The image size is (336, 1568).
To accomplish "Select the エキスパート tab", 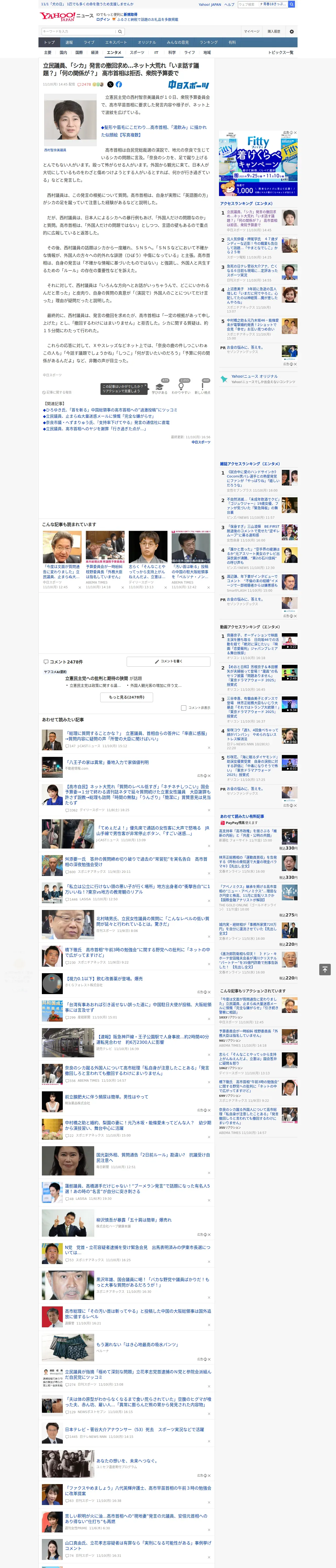I will tap(116, 43).
